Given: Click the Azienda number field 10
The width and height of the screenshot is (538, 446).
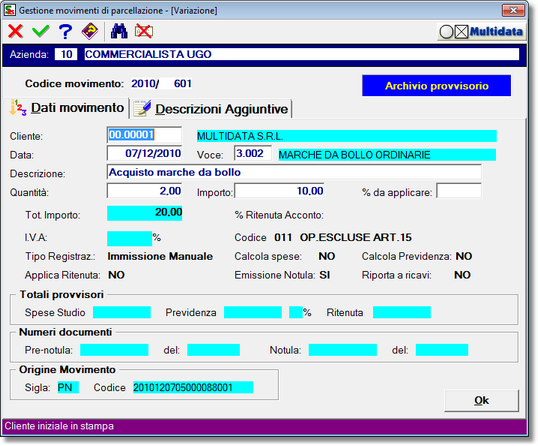Looking at the screenshot, I should (x=66, y=54).
